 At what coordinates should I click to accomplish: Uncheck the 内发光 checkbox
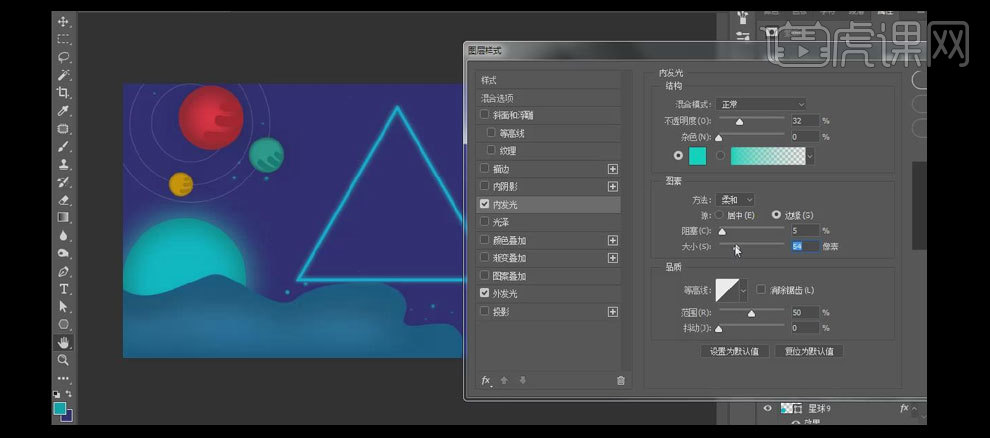tap(484, 204)
